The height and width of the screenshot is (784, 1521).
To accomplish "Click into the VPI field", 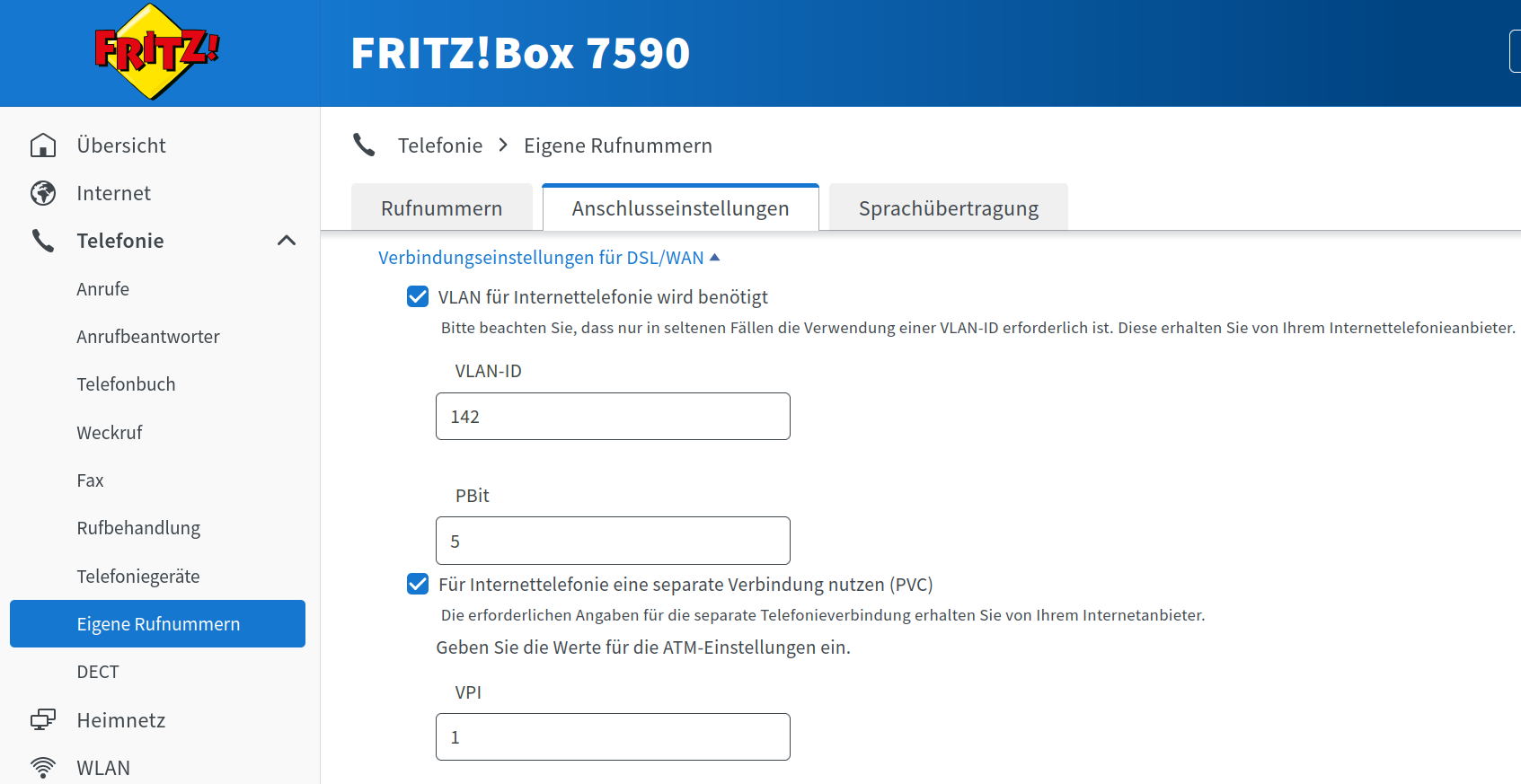I will coord(613,736).
